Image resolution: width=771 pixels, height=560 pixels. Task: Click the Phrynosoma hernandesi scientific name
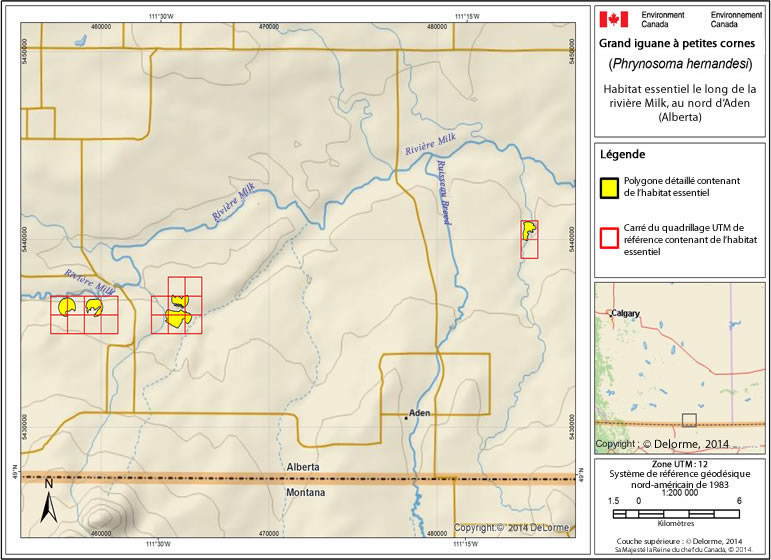680,64
